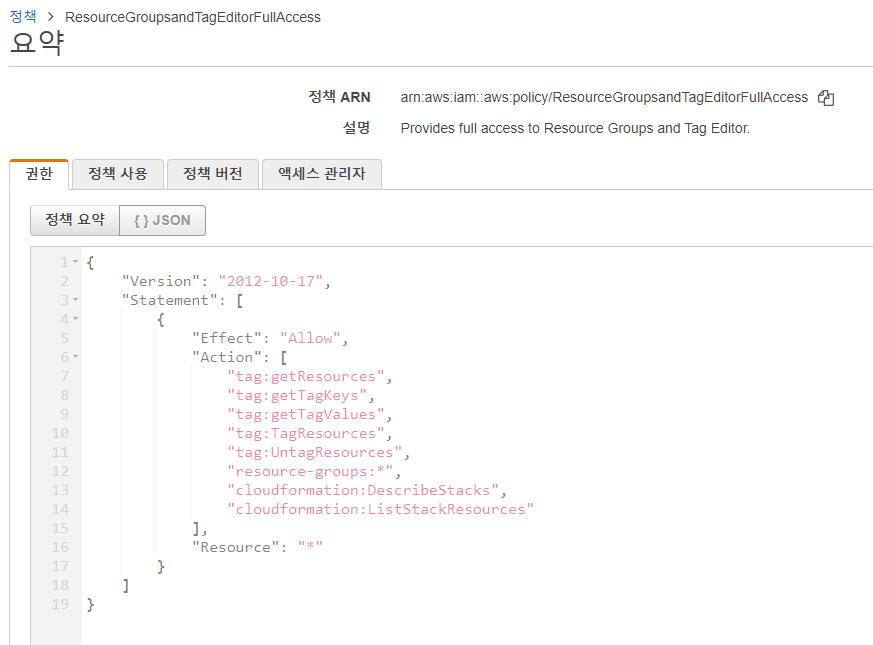This screenshot has height=645, width=873.
Task: Switch to the 권한 tab
Action: point(39,174)
